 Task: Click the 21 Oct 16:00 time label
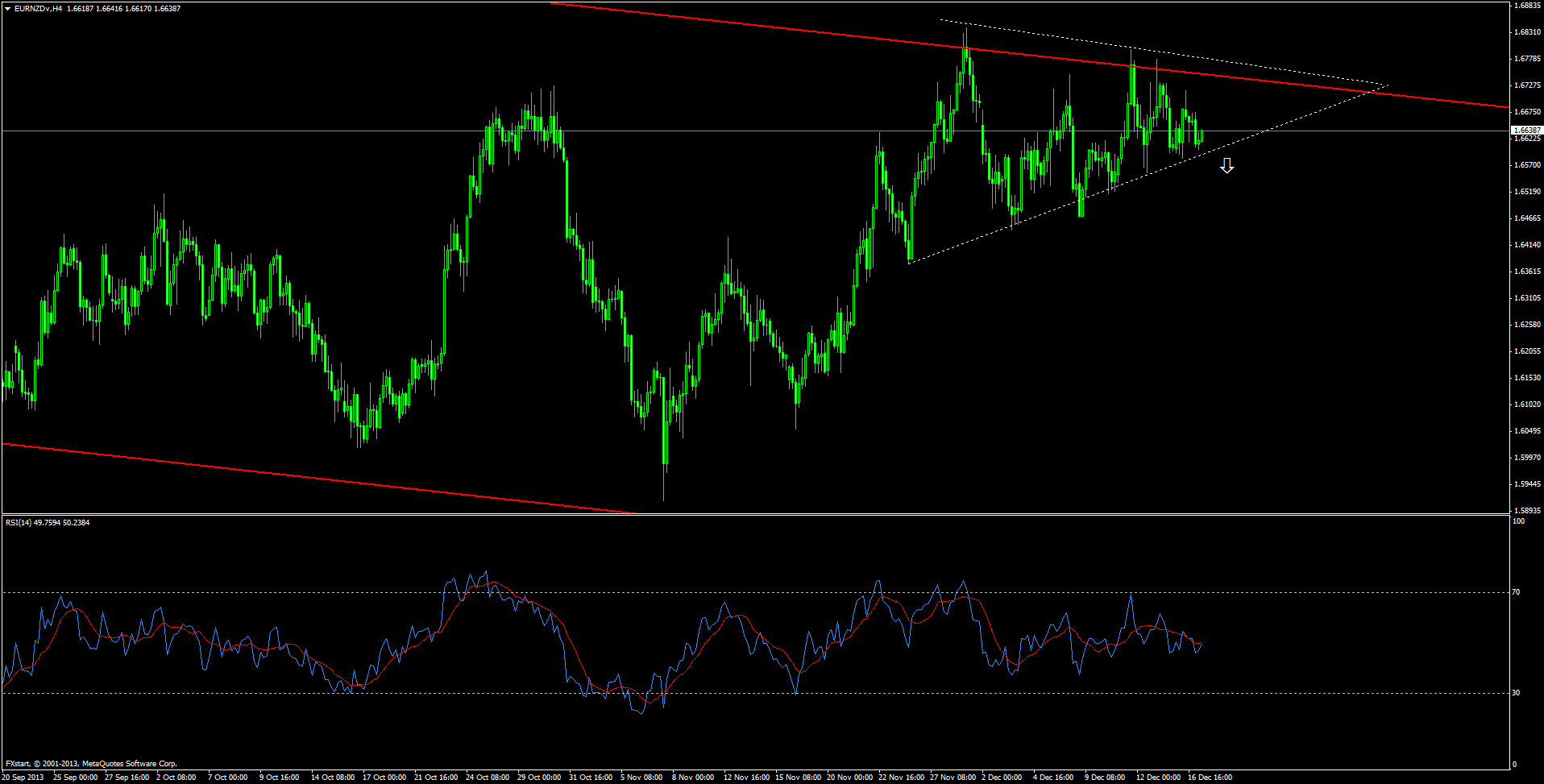coord(436,778)
